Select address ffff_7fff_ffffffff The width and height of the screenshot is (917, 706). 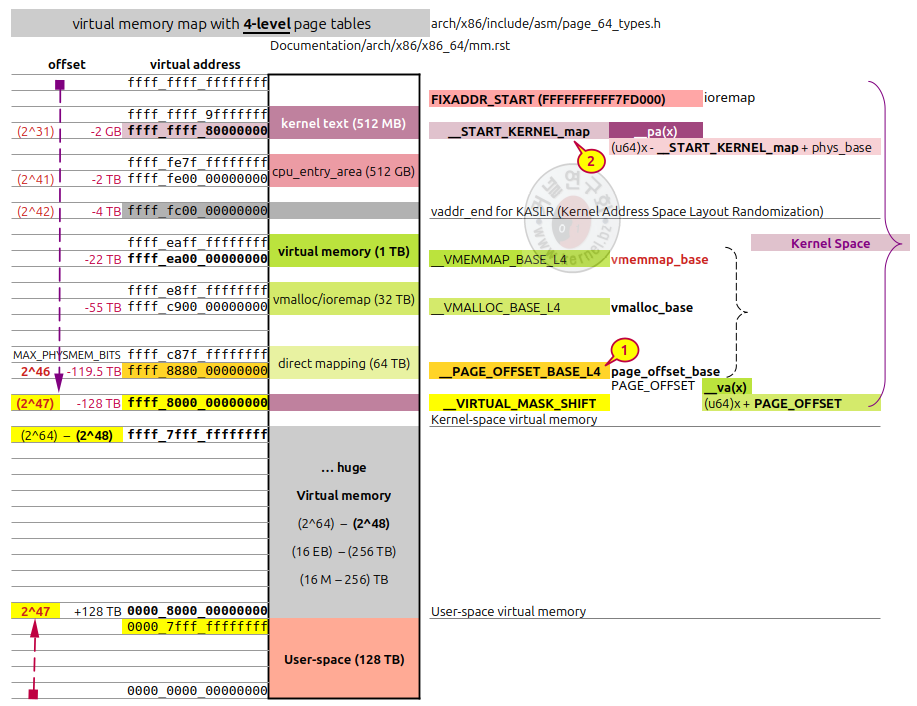pyautogui.click(x=198, y=434)
